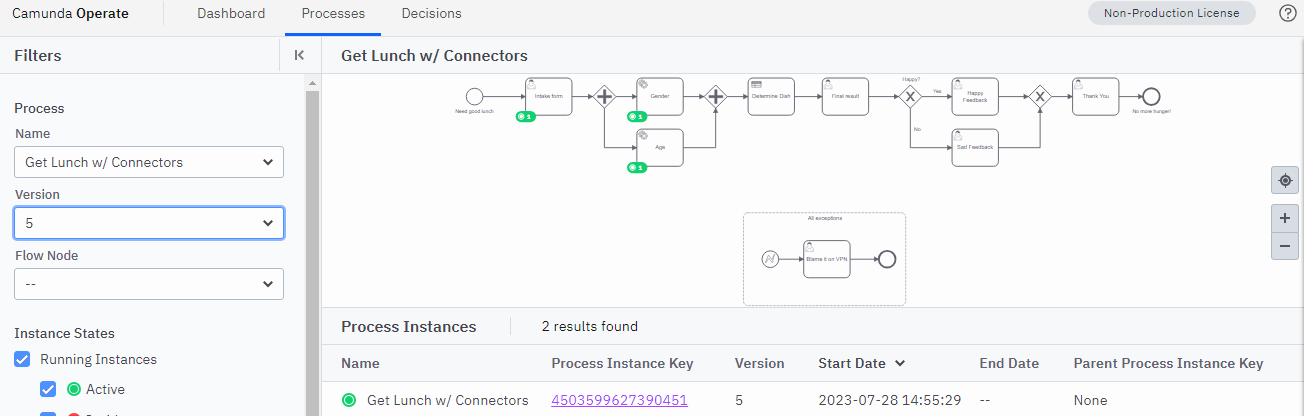Click the Name column header
The image size is (1304, 416).
360,363
